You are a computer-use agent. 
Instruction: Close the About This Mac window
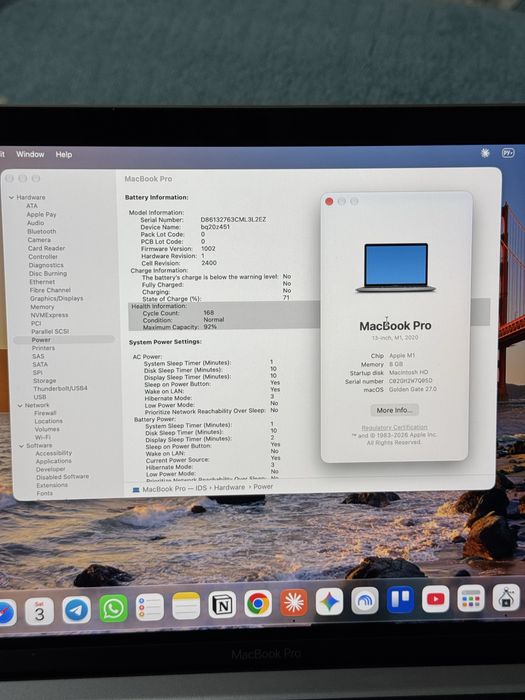click(x=329, y=201)
